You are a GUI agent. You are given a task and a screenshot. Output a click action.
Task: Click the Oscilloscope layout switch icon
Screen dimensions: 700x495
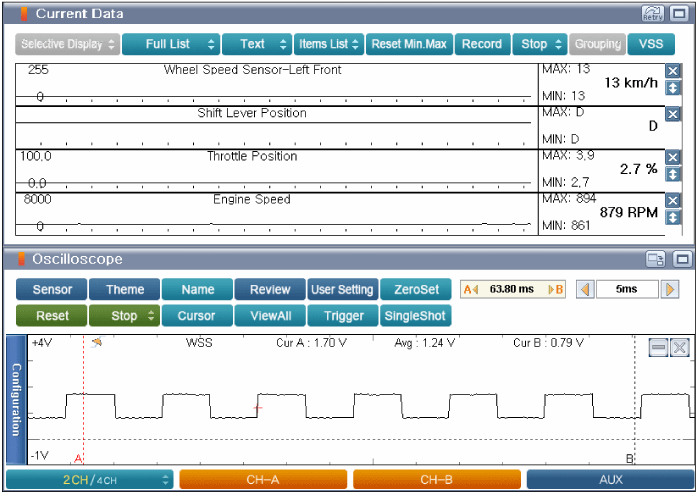[x=655, y=259]
